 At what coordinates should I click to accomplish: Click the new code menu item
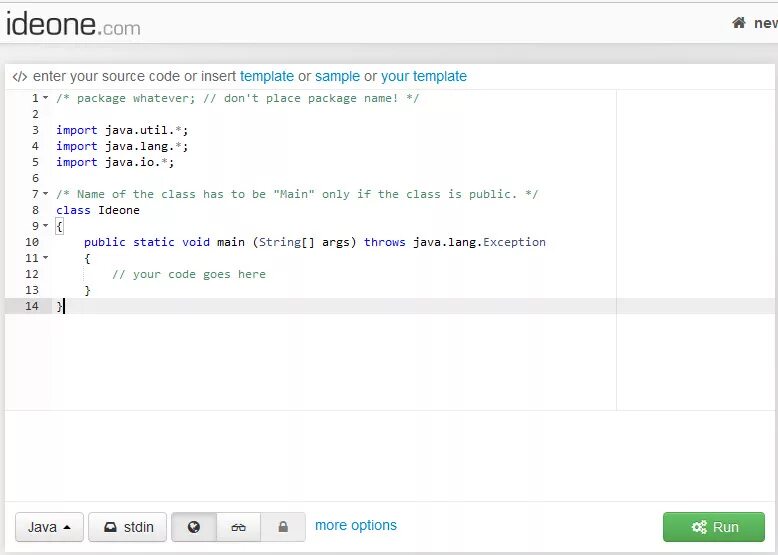[x=766, y=23]
